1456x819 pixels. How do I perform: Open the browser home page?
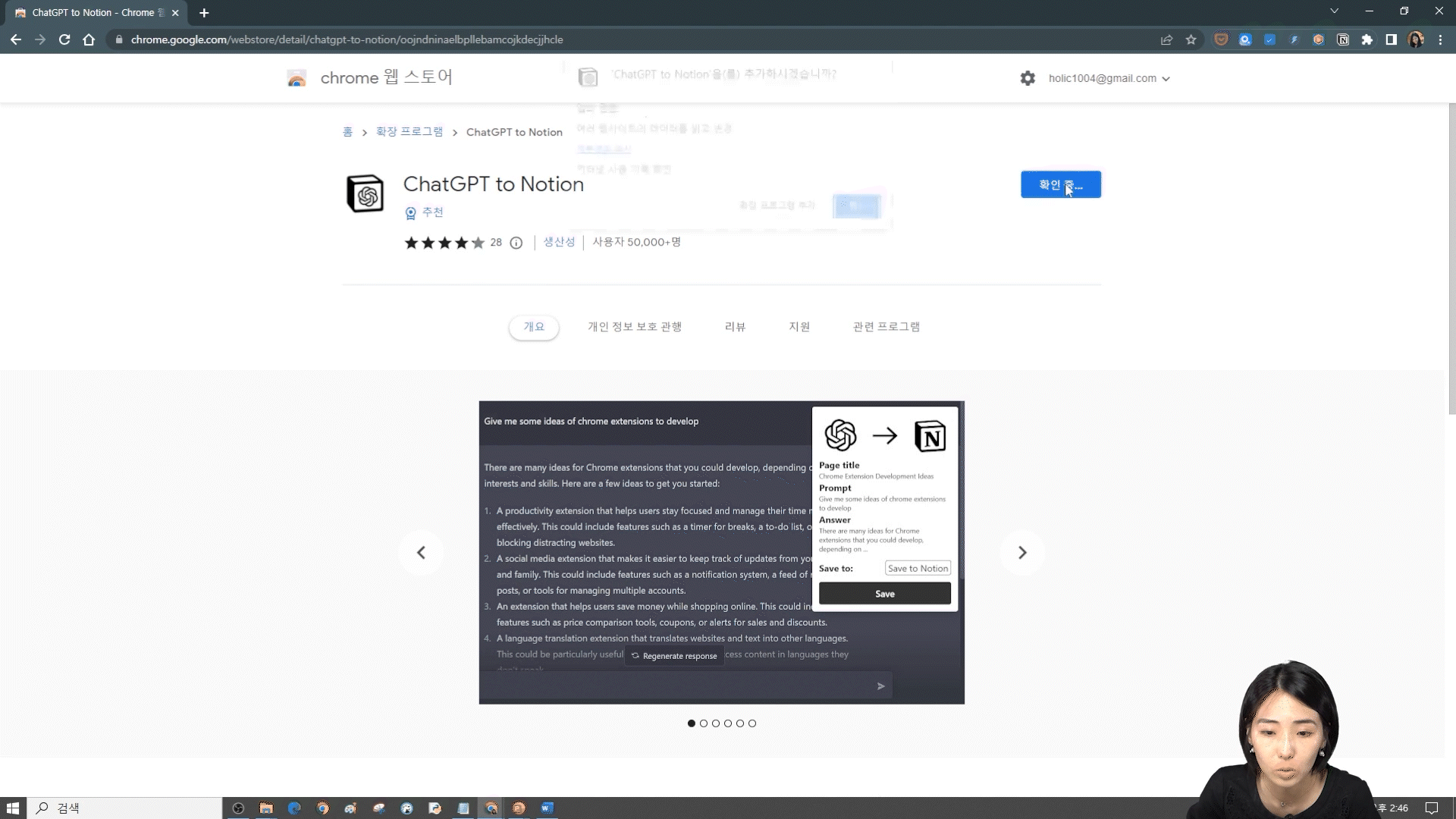coord(89,39)
